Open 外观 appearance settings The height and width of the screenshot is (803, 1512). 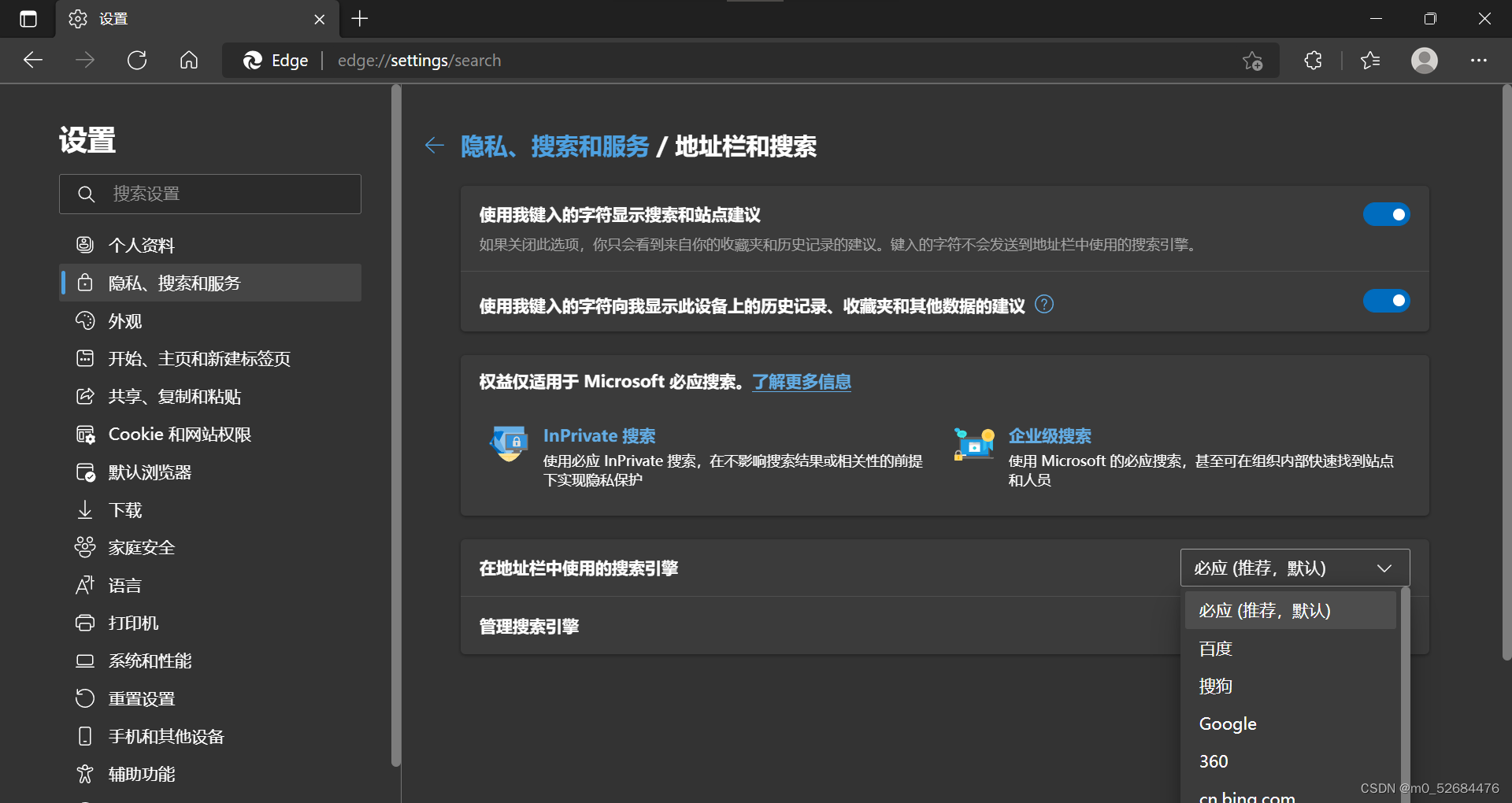pyautogui.click(x=210, y=321)
